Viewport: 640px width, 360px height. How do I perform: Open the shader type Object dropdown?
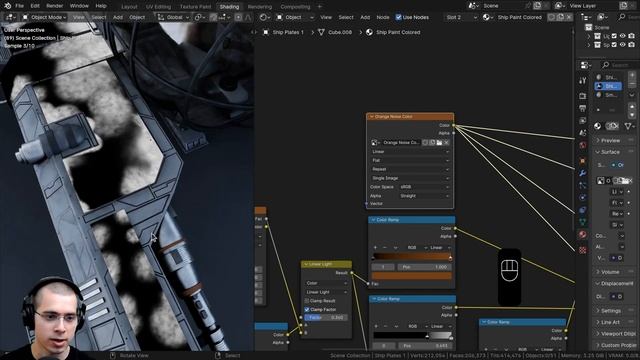pyautogui.click(x=295, y=17)
